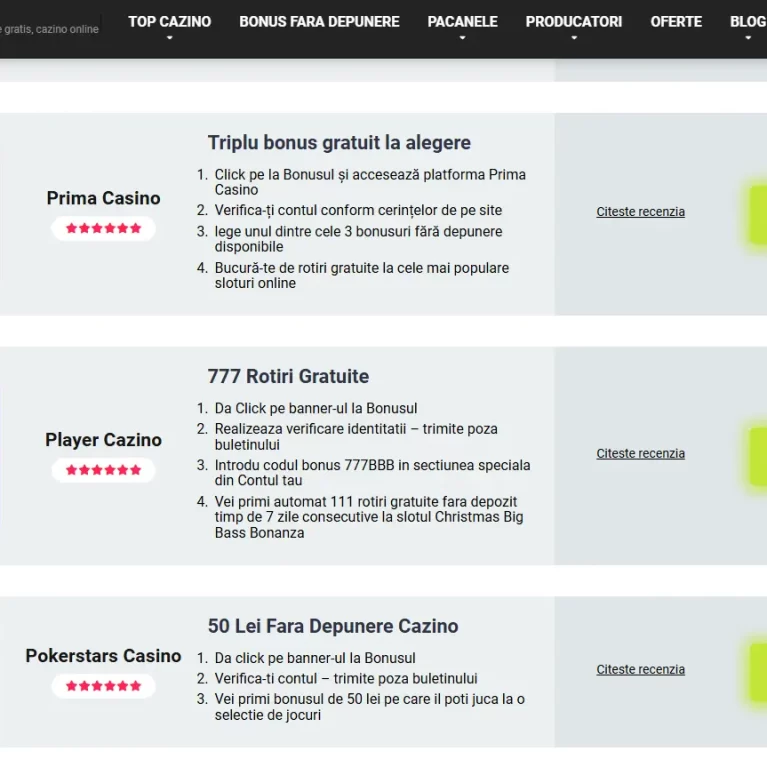Click the Triplu bonus gratuit la alegere title
The width and height of the screenshot is (767, 767).
tap(339, 143)
